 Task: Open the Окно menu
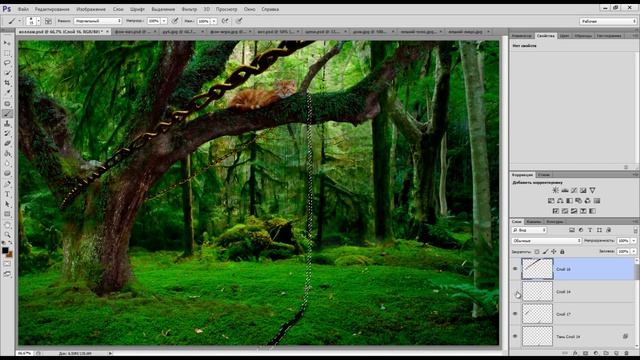coord(249,9)
